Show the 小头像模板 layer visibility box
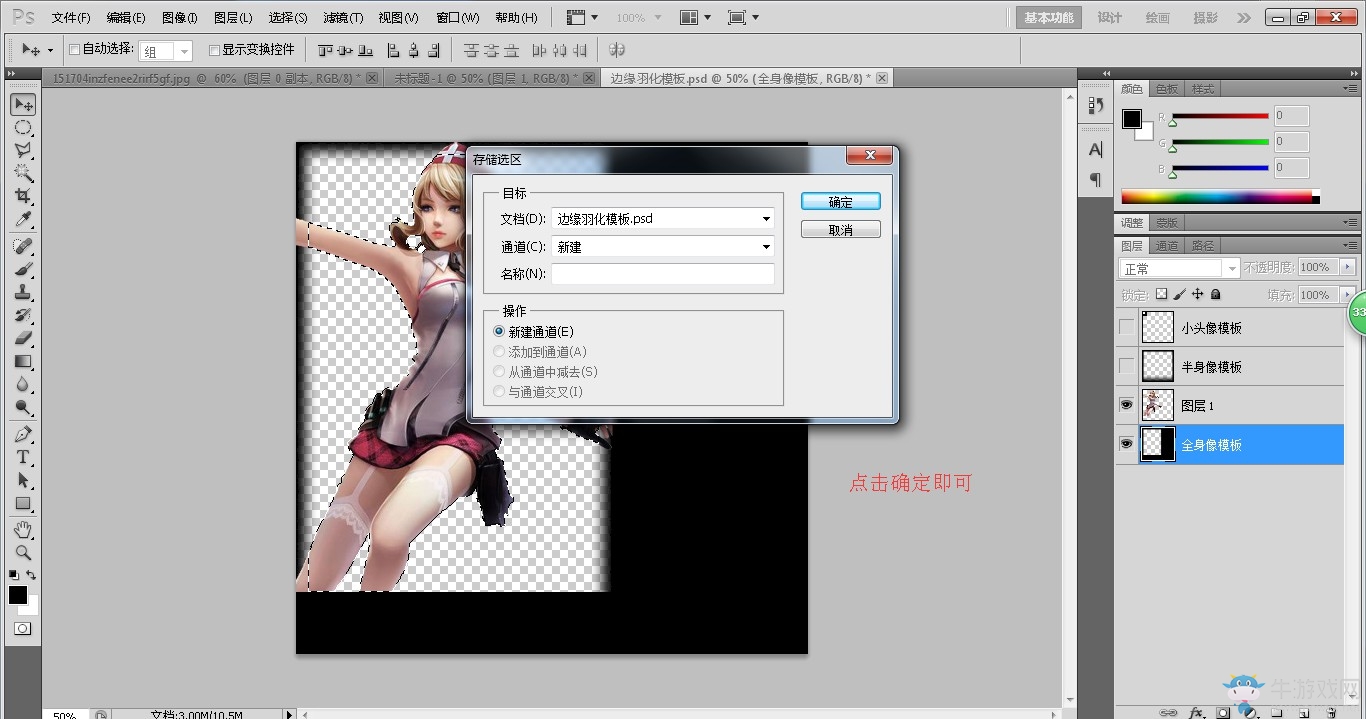The height and width of the screenshot is (719, 1366). pos(1127,327)
